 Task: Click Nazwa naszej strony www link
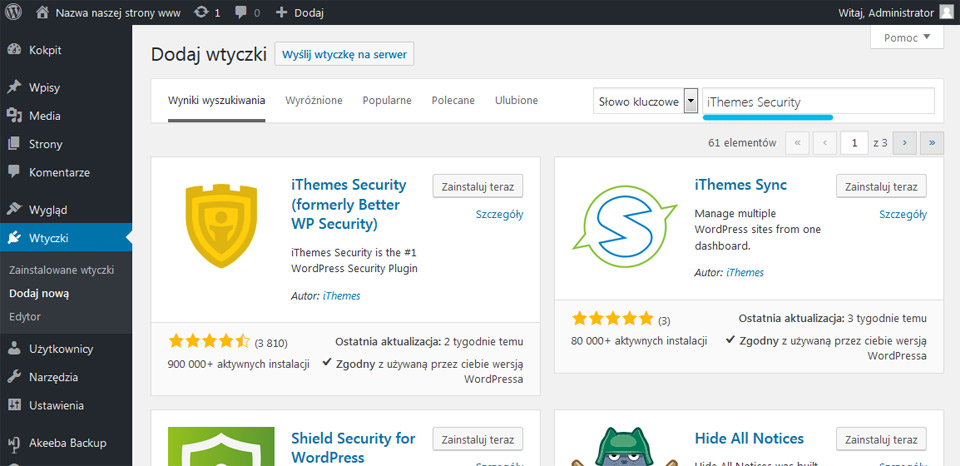(118, 12)
